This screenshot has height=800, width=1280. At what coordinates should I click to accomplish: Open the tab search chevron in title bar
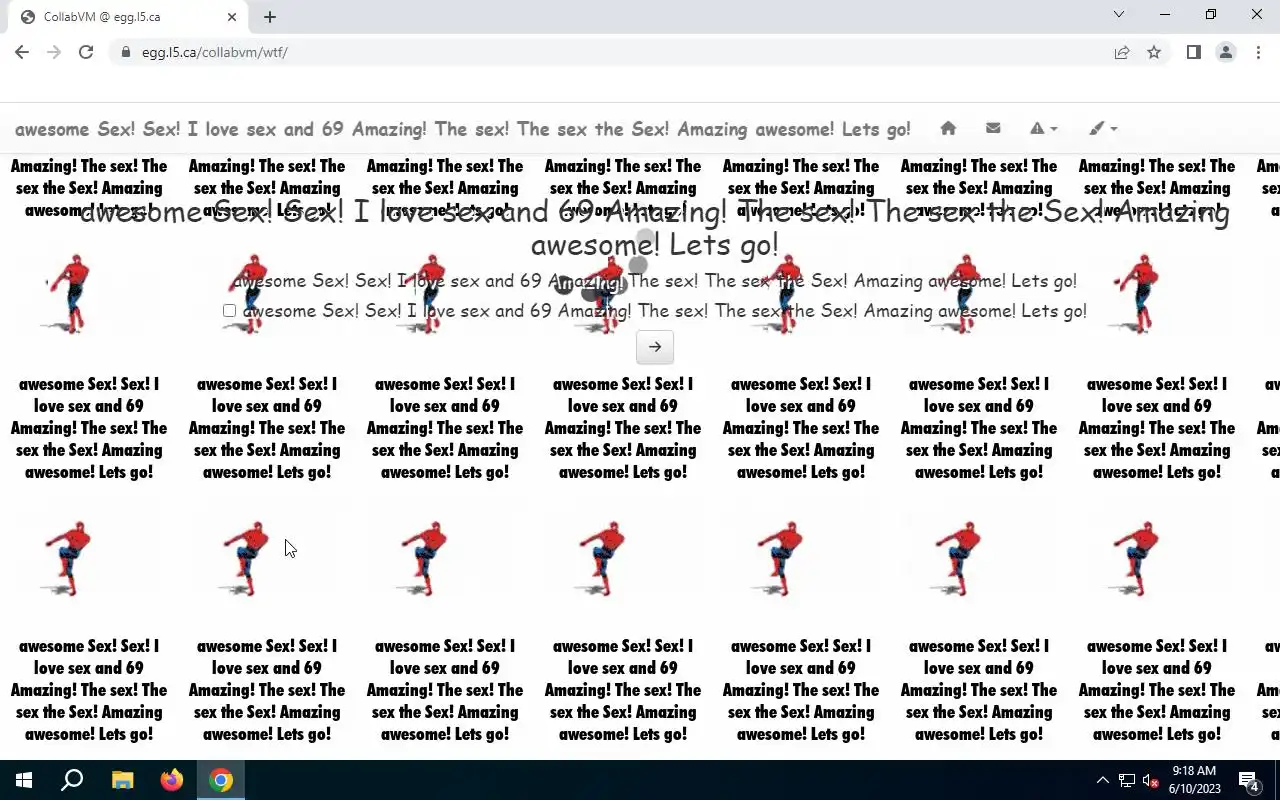pos(1119,15)
